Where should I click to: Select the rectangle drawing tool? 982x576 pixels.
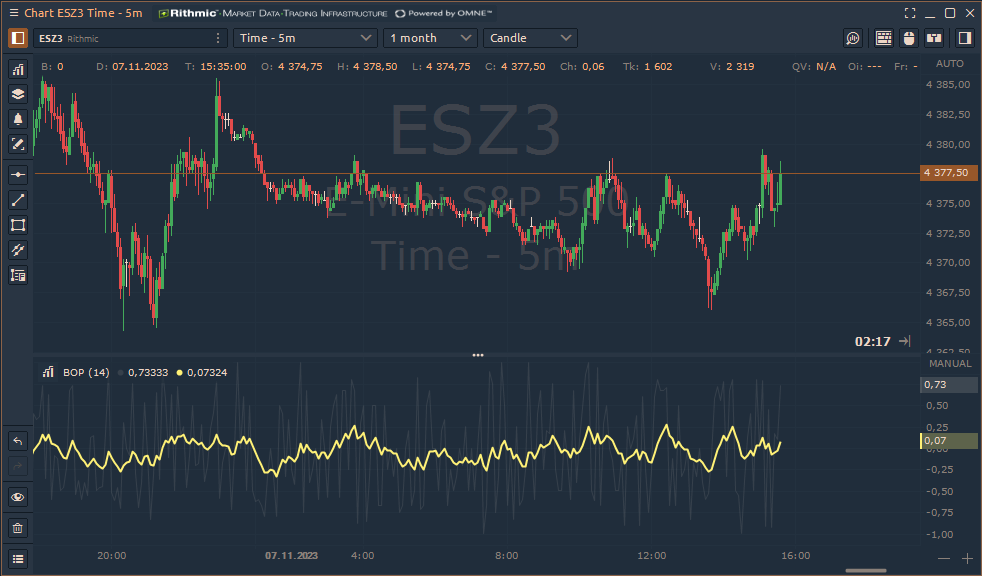(x=18, y=224)
